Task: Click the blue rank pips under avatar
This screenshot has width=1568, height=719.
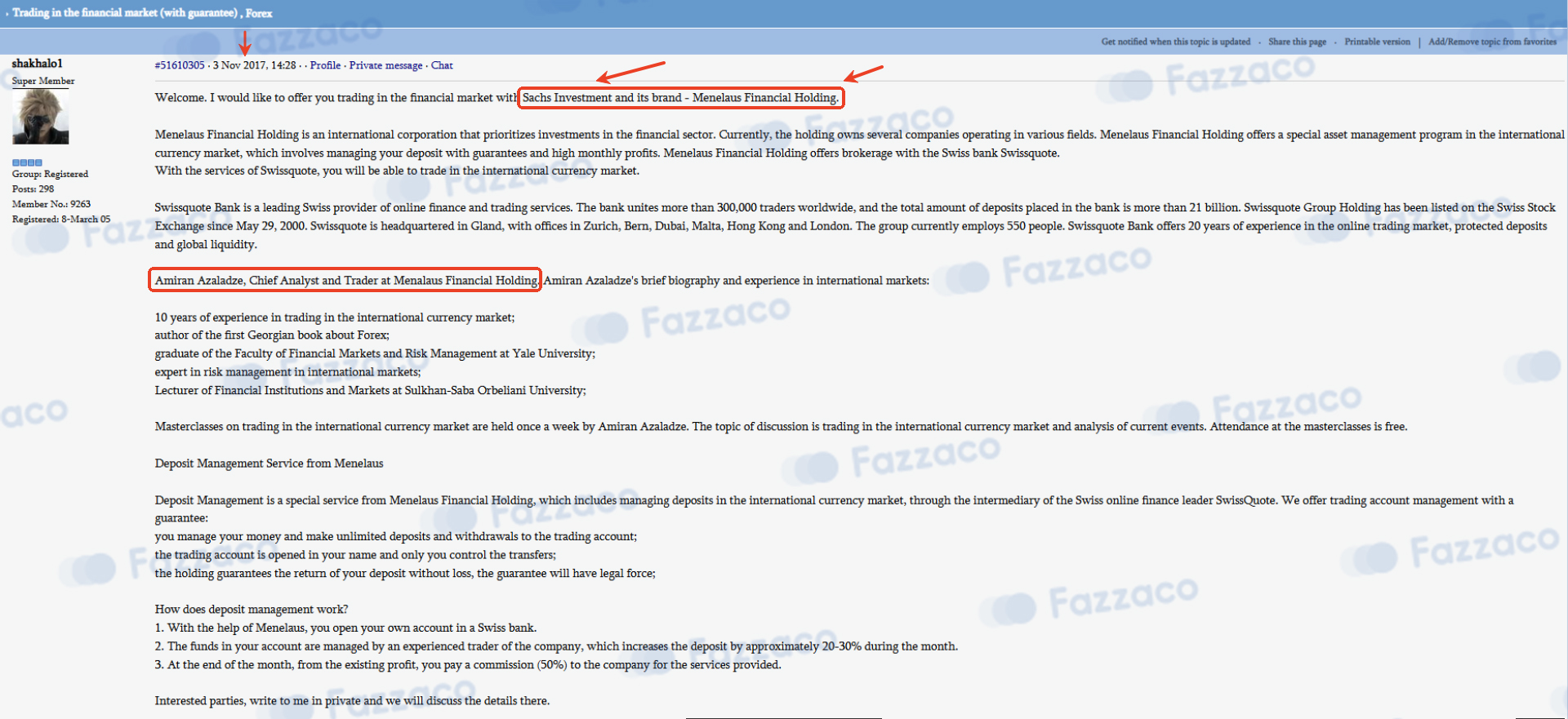Action: click(27, 162)
